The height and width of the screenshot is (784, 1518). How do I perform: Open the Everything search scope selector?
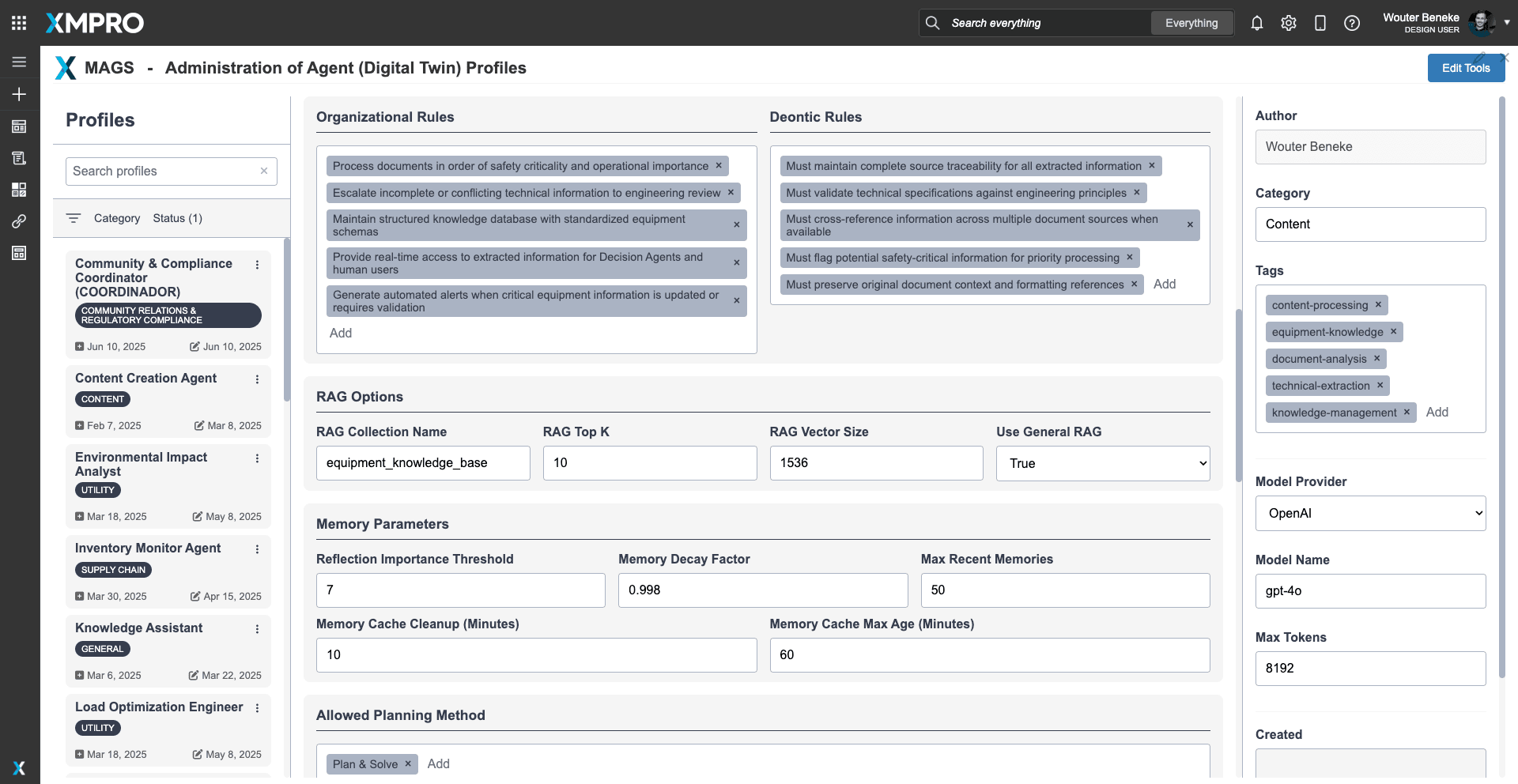point(1191,23)
